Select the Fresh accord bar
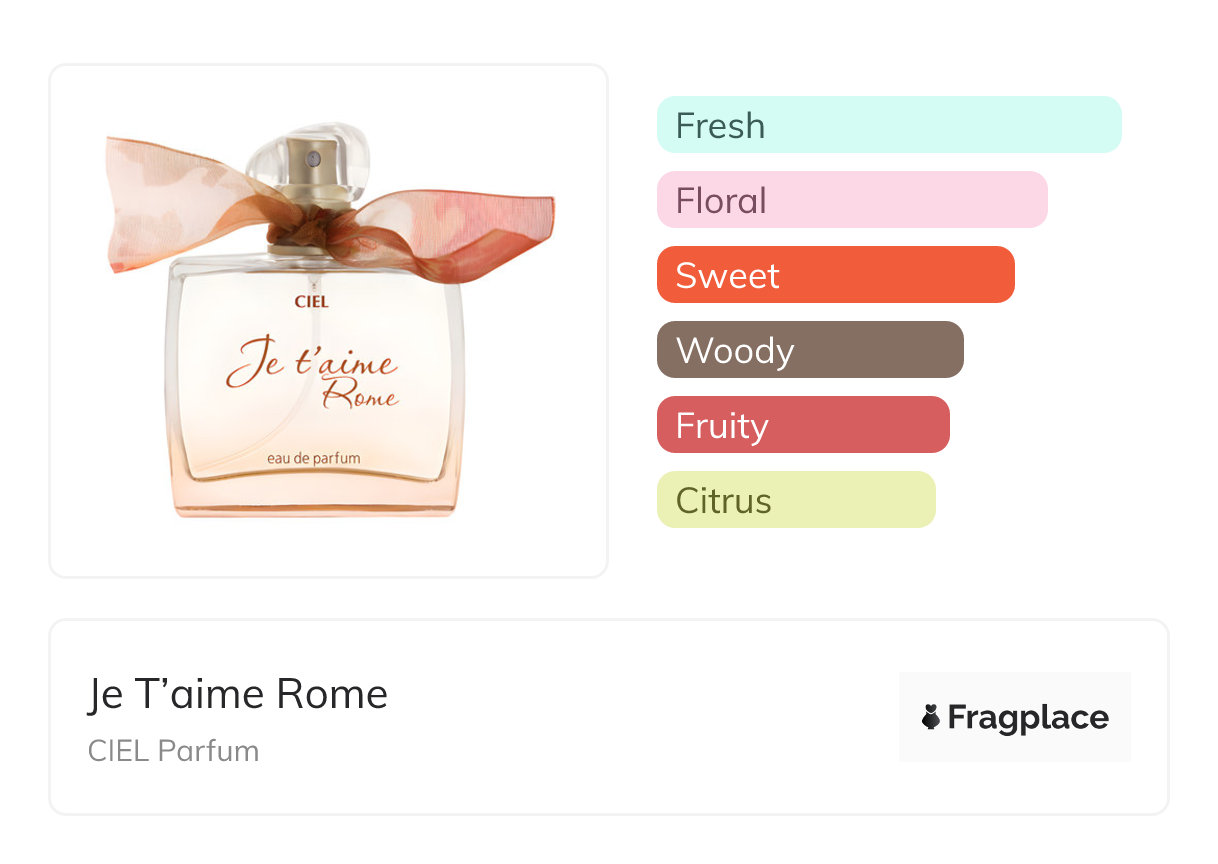 (x=889, y=125)
